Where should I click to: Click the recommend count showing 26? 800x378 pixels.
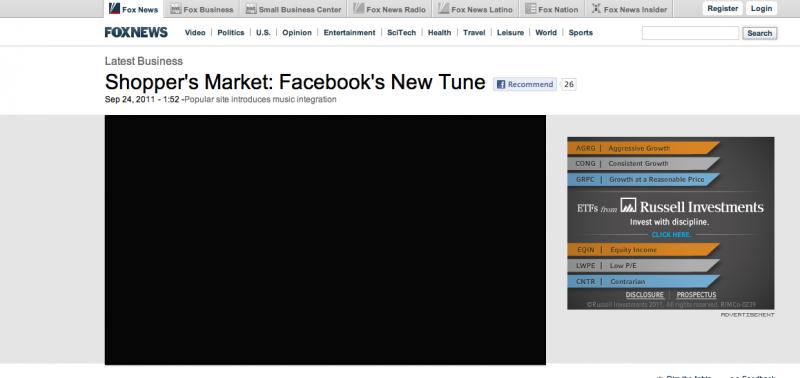point(568,85)
